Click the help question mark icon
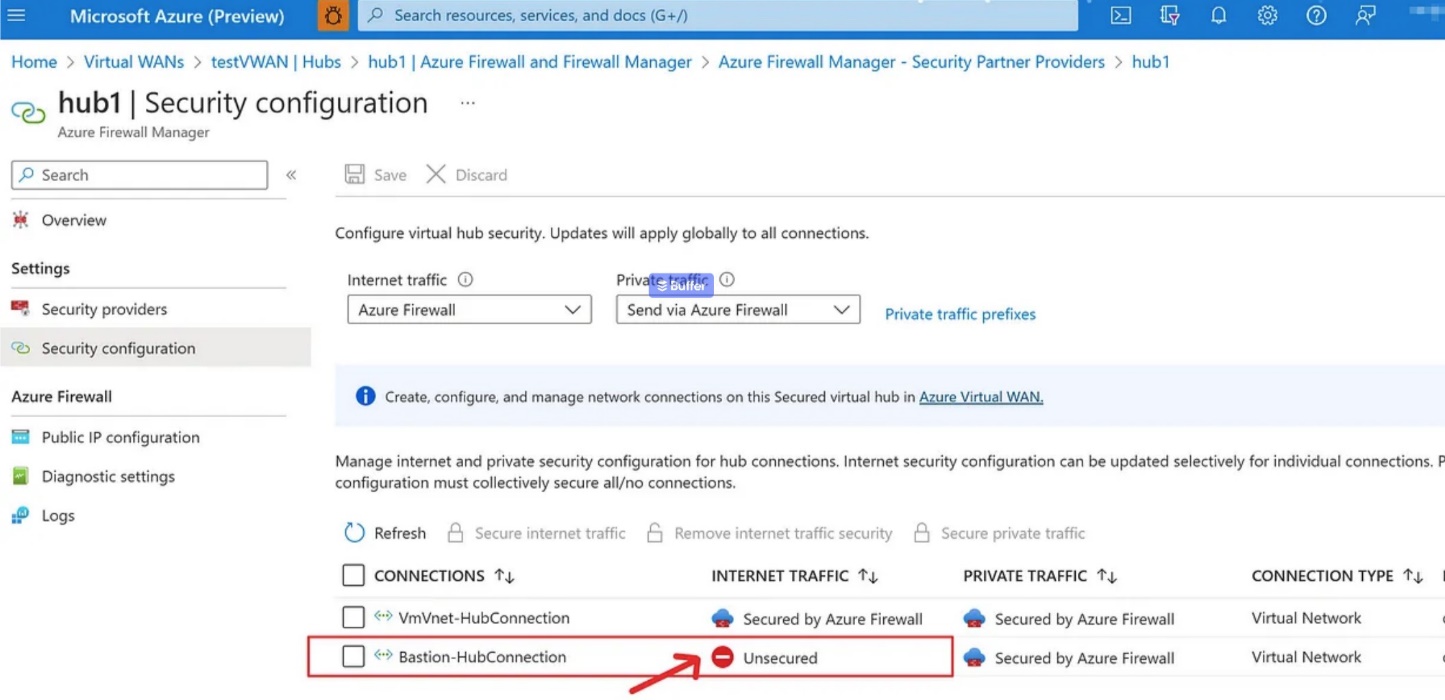This screenshot has height=700, width=1445. pyautogui.click(x=1316, y=16)
